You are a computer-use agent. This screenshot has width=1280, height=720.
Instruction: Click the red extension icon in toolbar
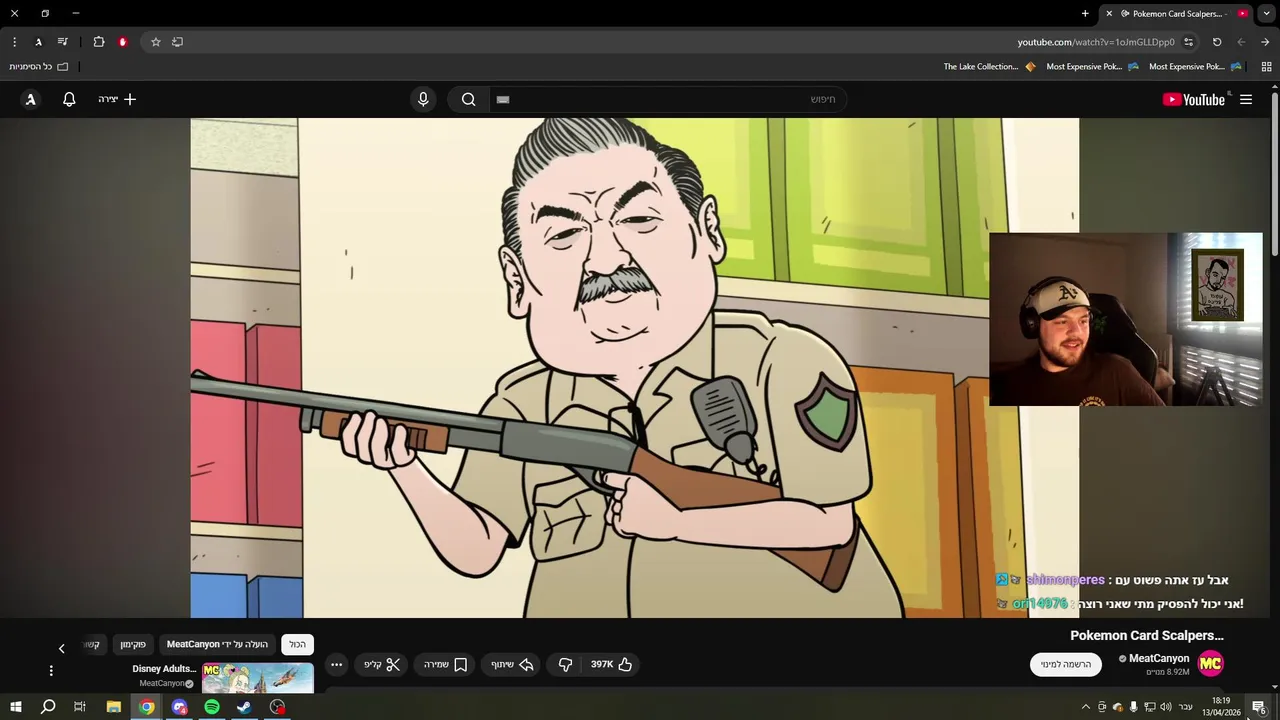tap(123, 42)
